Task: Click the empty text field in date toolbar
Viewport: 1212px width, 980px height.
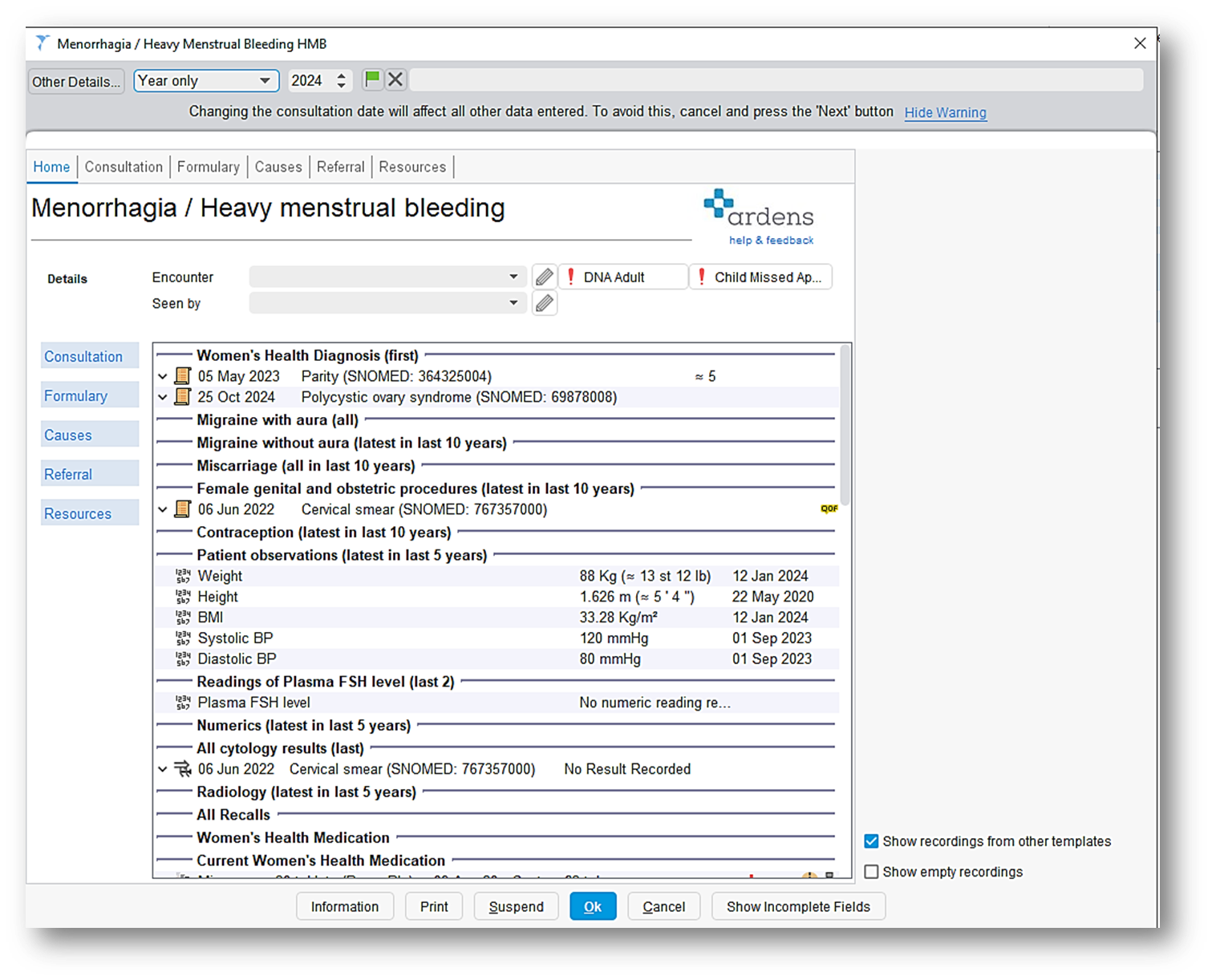Action: click(777, 79)
